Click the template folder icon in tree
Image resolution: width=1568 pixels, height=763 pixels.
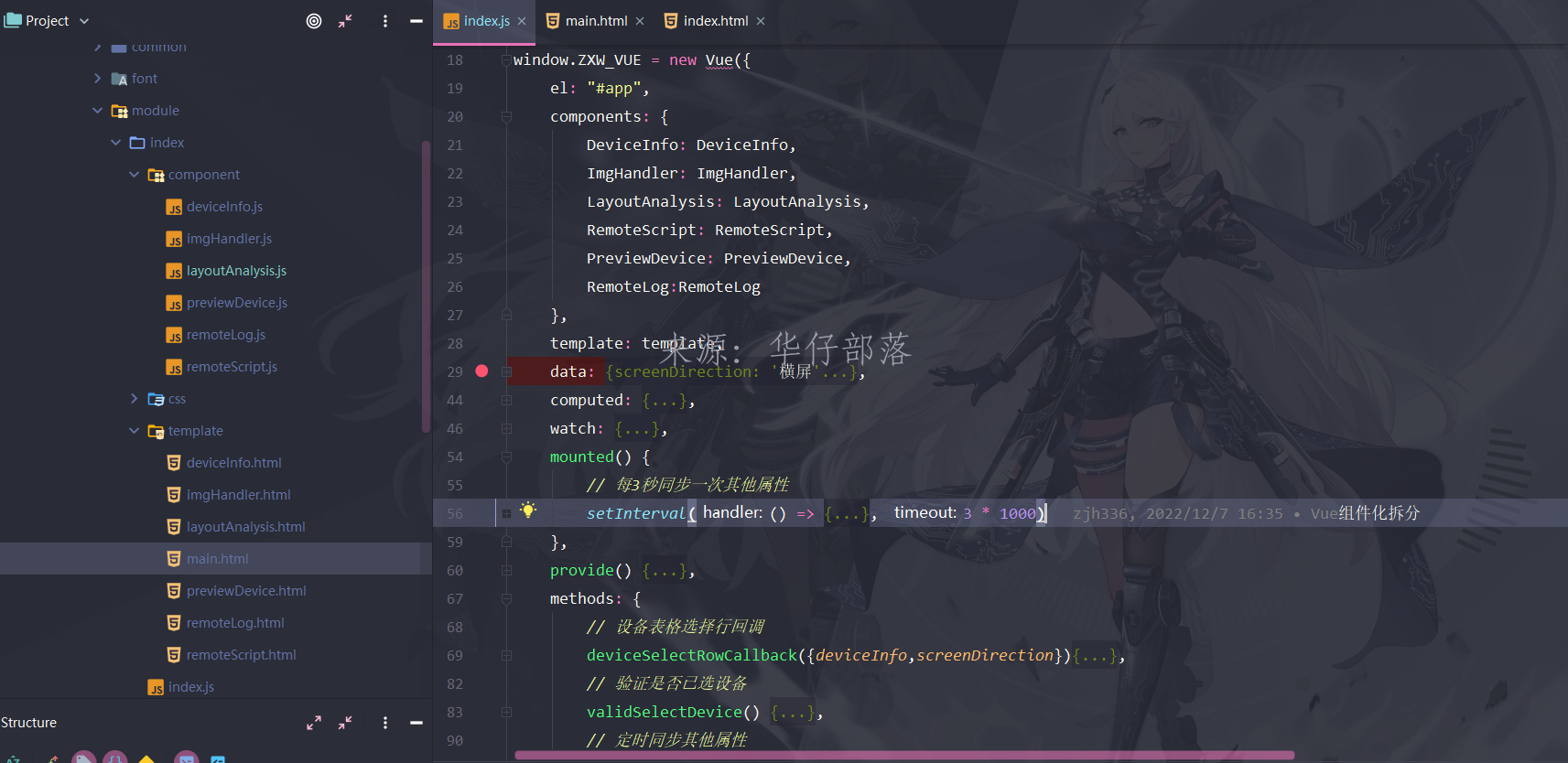(156, 431)
